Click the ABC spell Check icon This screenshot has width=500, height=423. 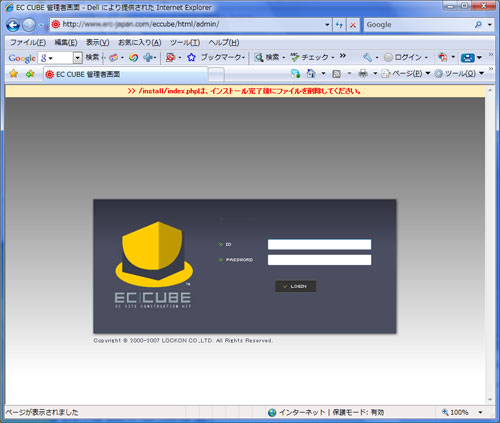coord(295,57)
